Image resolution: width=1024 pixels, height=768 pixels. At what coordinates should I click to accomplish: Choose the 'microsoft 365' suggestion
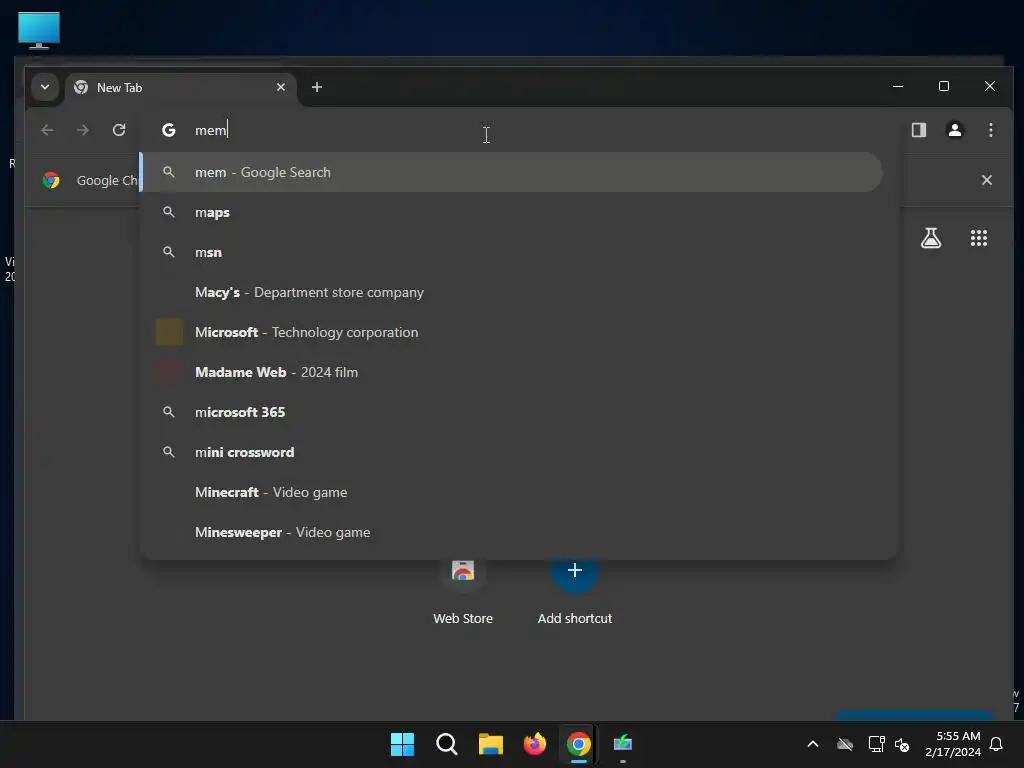(x=513, y=412)
